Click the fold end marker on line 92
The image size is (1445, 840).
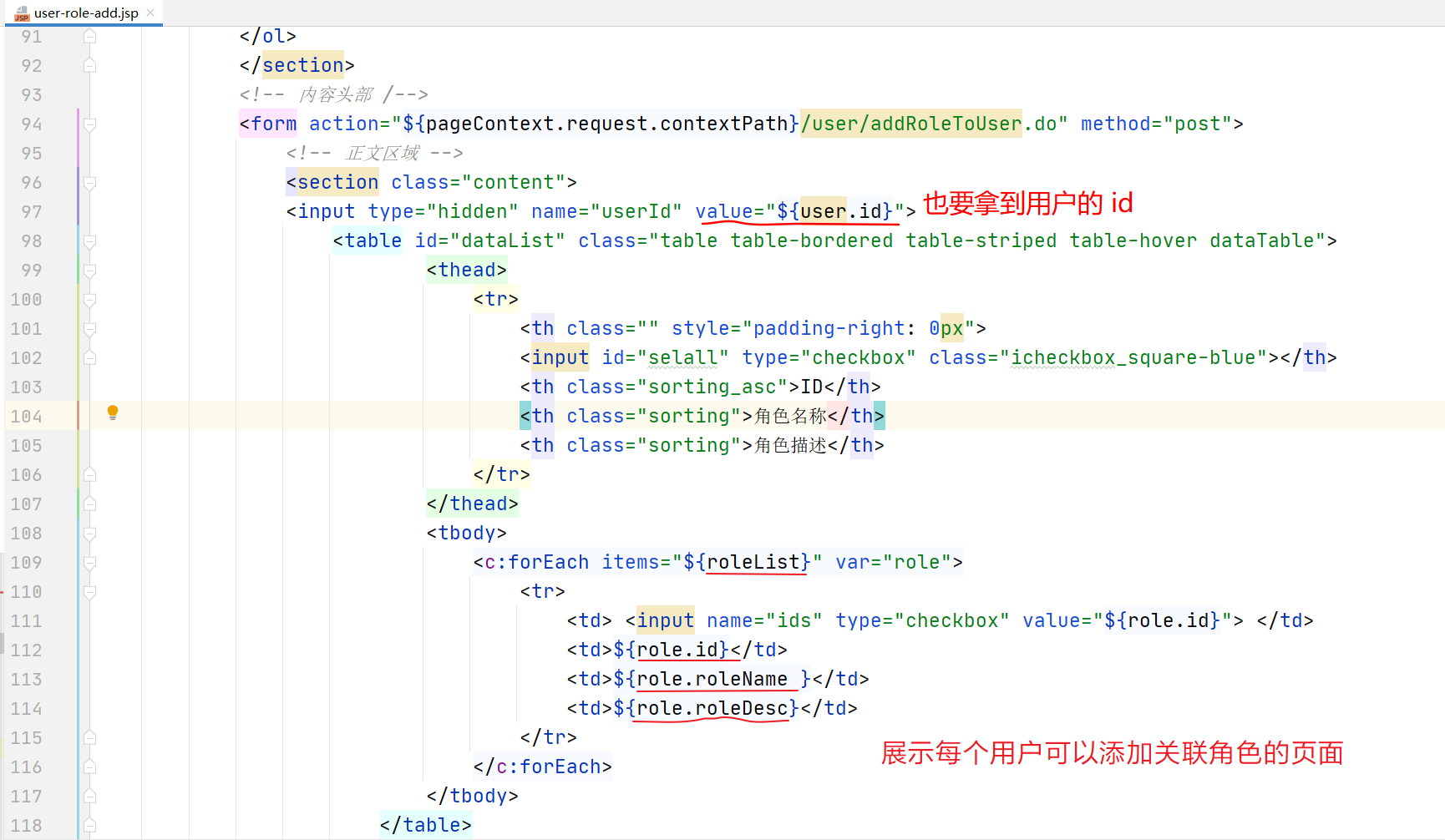(x=89, y=65)
